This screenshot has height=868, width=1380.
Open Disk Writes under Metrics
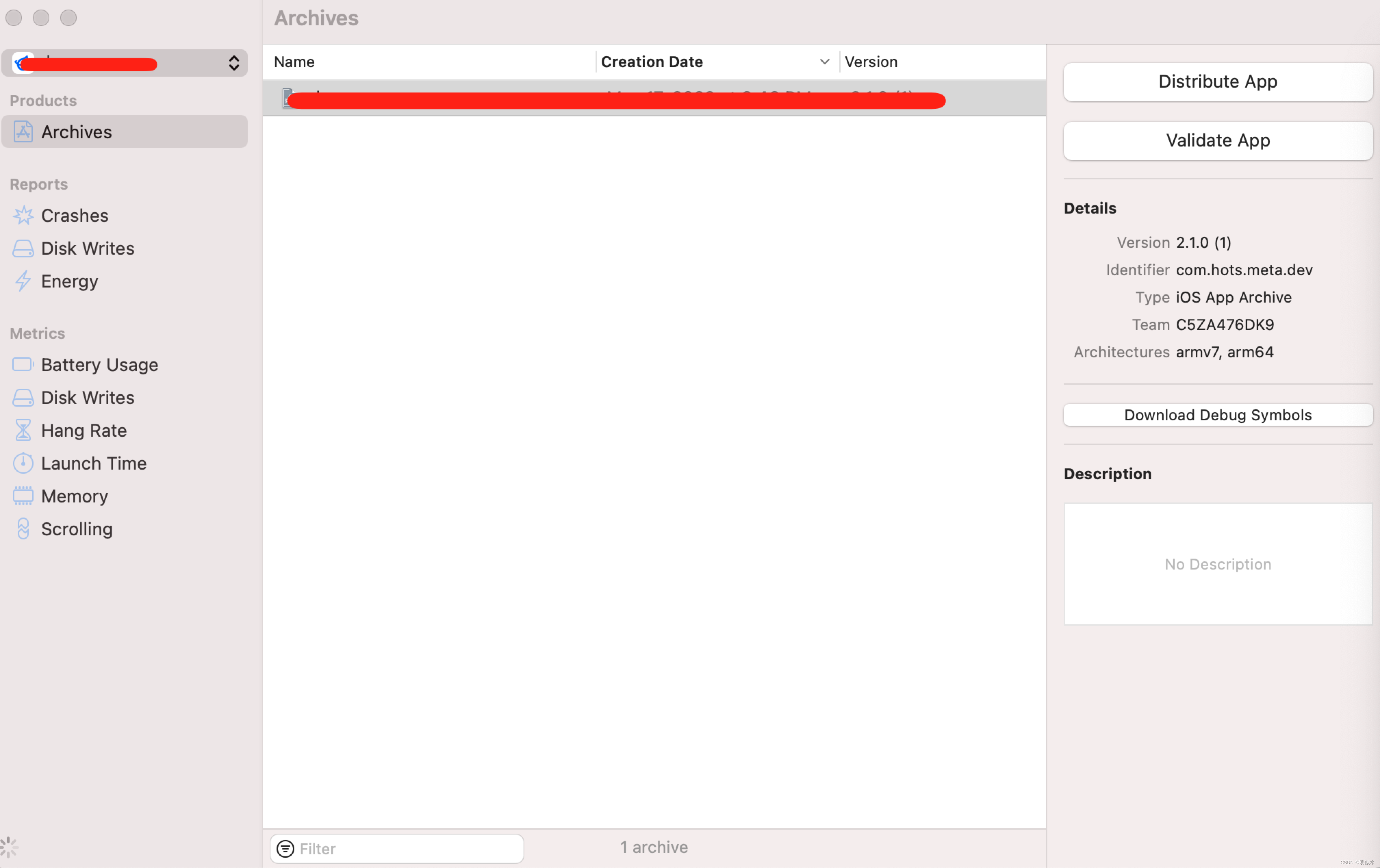[87, 398]
